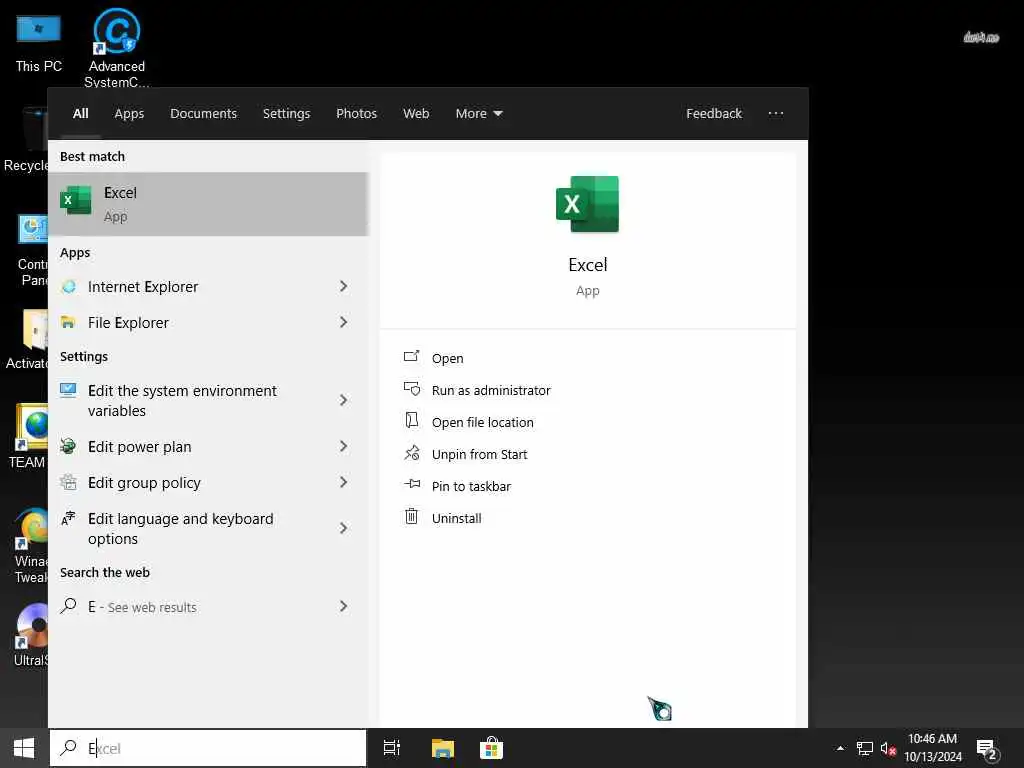Image resolution: width=1024 pixels, height=768 pixels.
Task: Switch to the Apps search tab
Action: click(129, 113)
